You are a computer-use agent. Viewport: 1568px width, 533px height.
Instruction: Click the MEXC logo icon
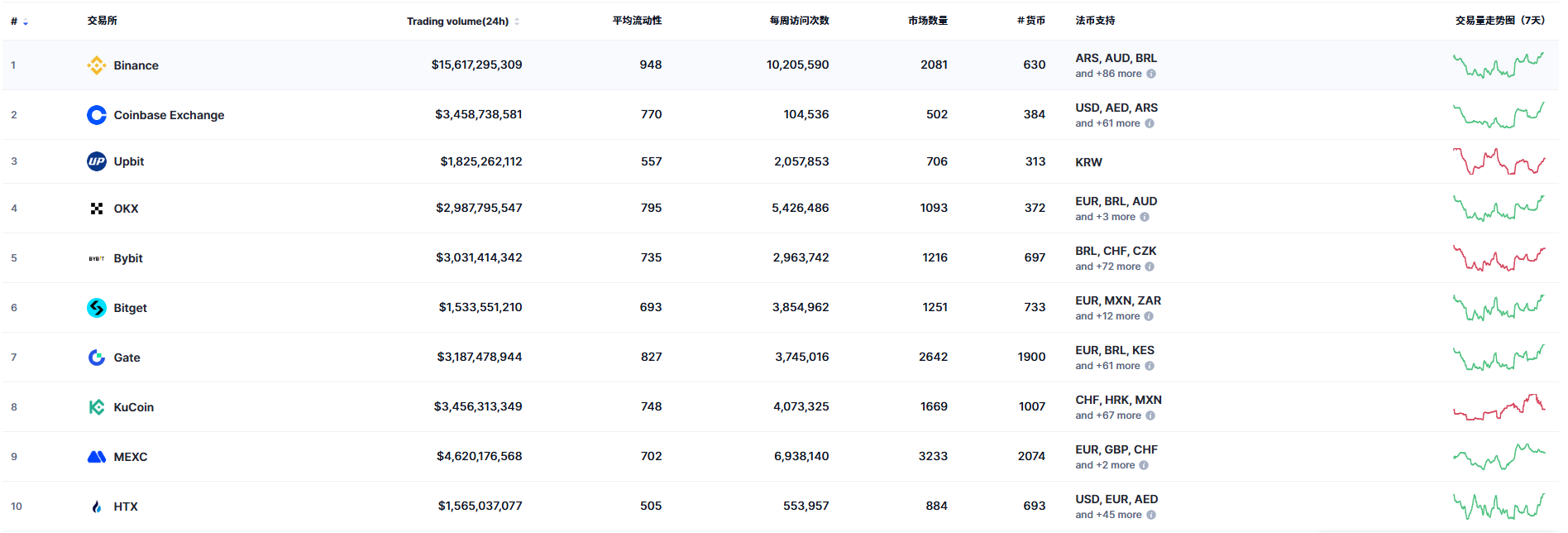97,457
